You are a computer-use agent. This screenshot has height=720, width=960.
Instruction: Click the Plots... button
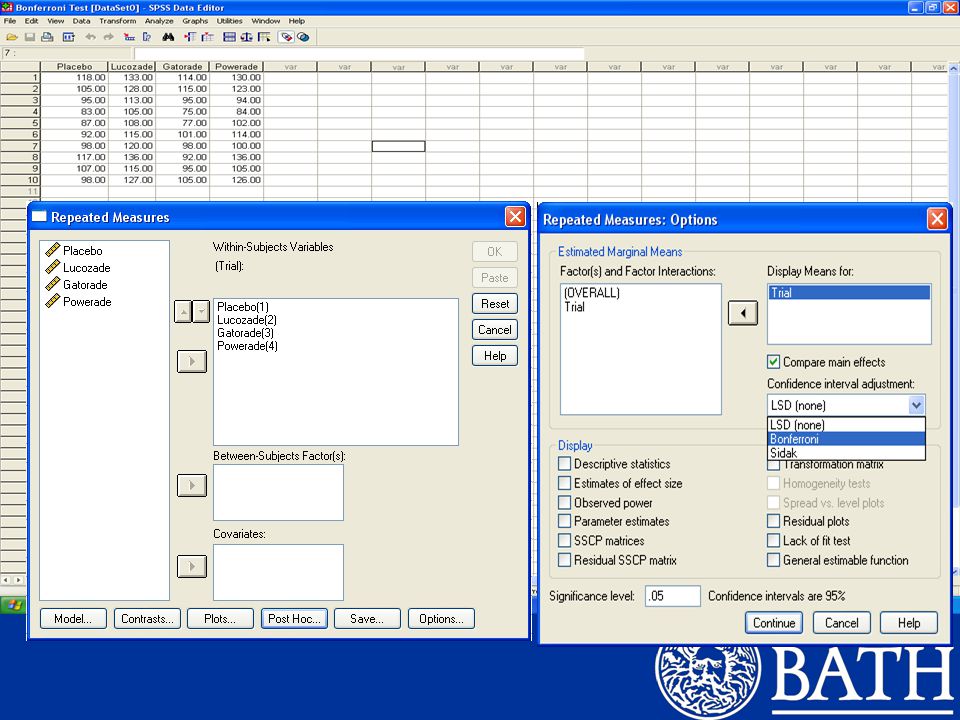click(220, 619)
